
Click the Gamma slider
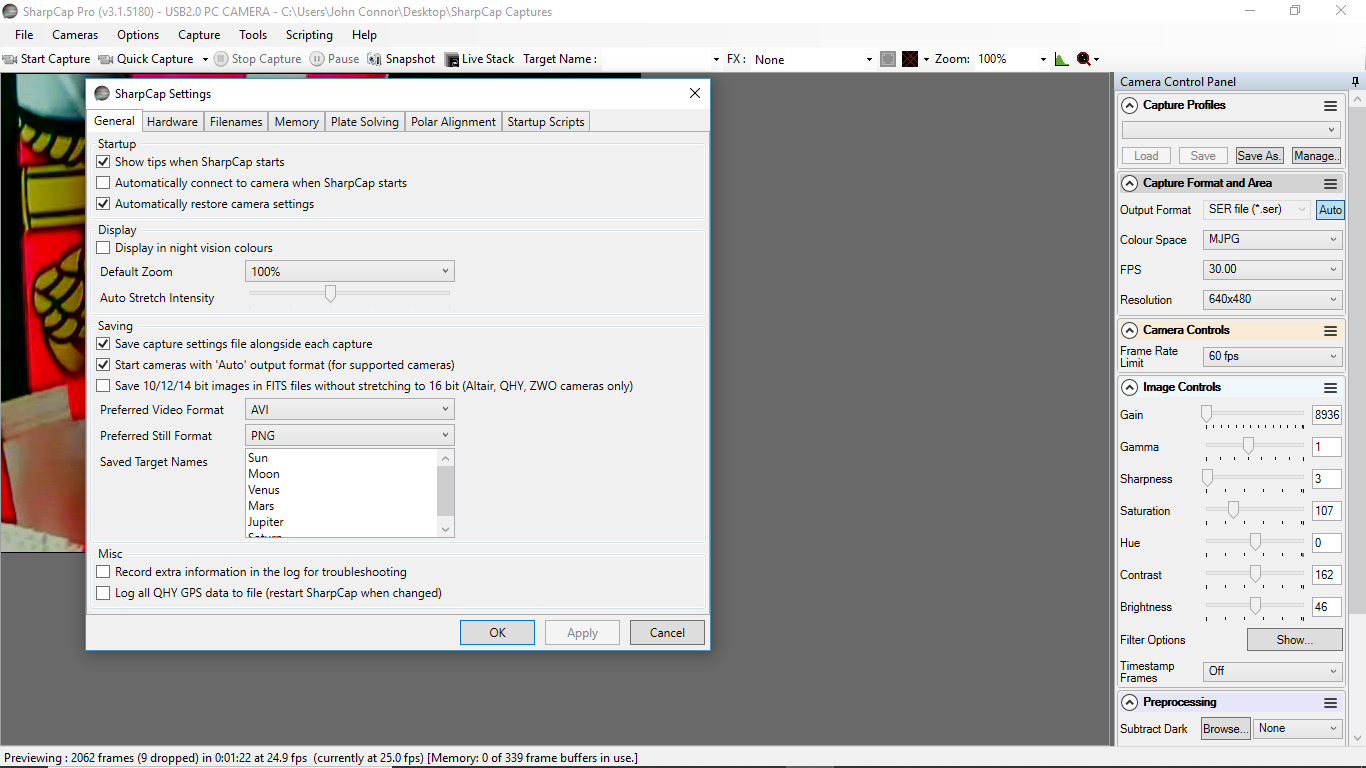point(1255,447)
